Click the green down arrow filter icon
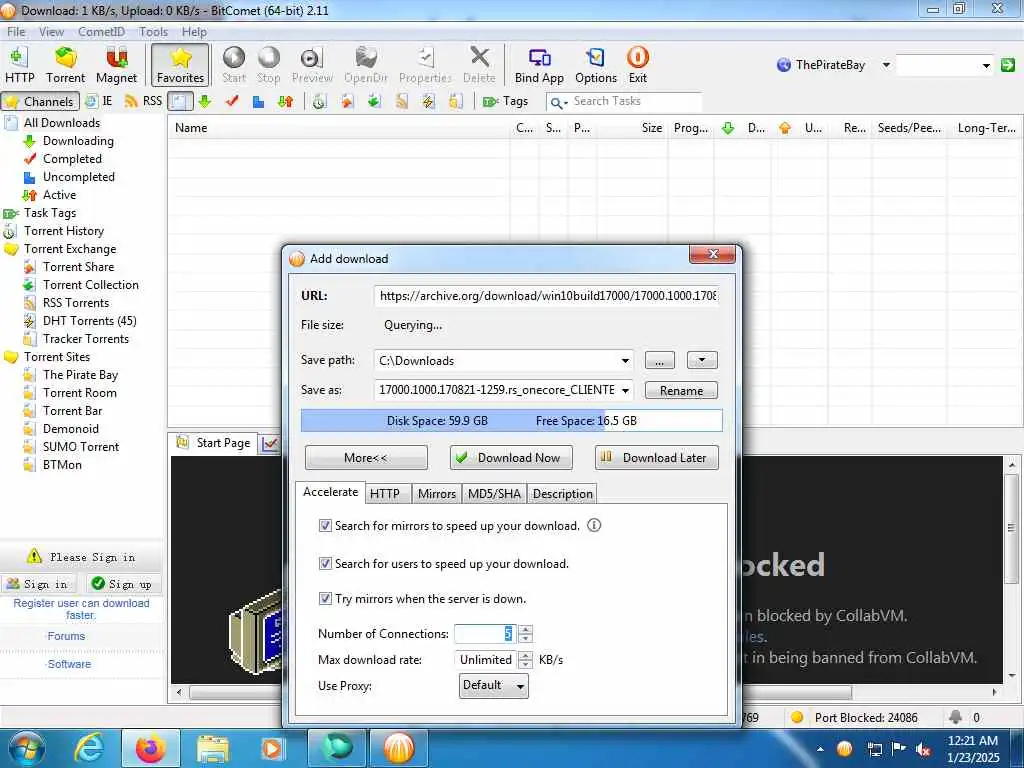 tap(205, 101)
